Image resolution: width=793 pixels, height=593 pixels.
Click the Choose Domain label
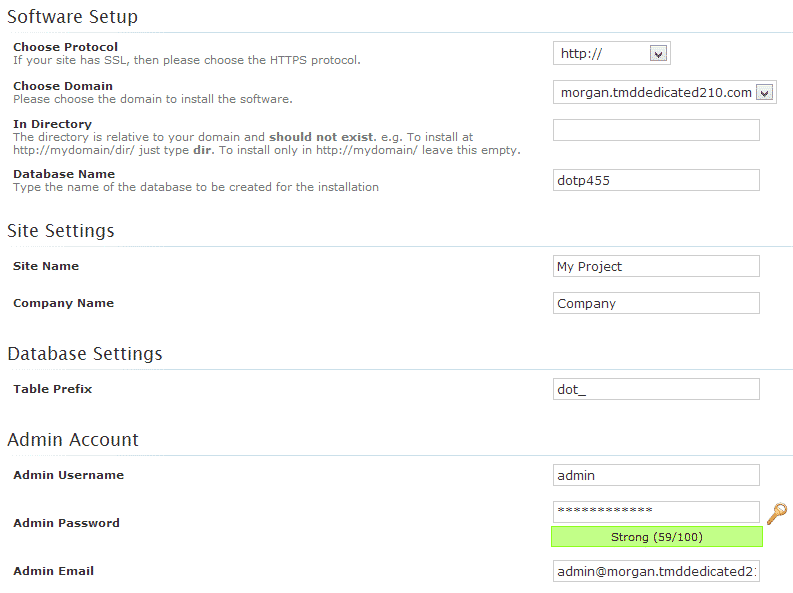click(x=63, y=86)
